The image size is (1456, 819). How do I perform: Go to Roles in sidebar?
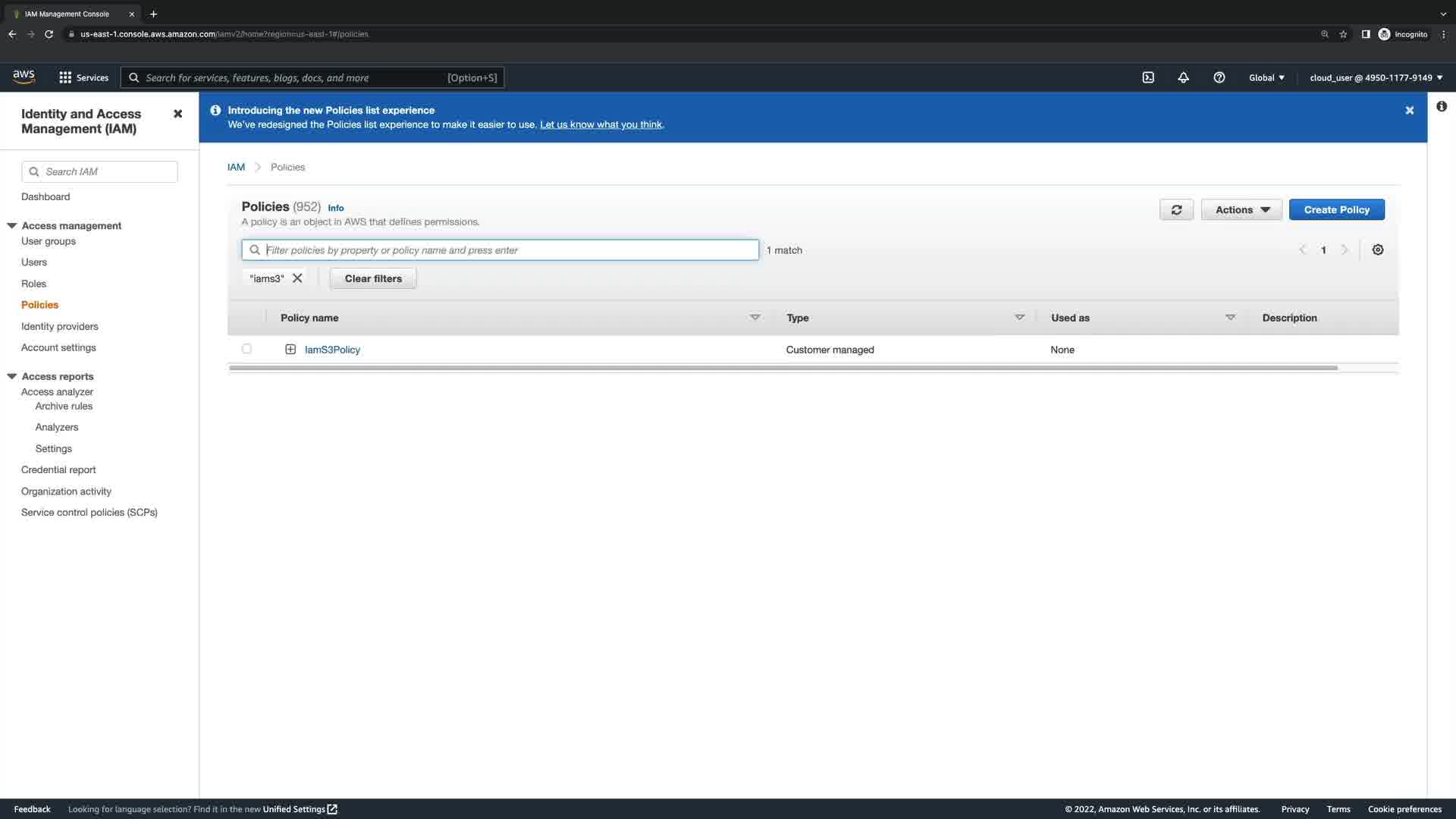tap(33, 284)
